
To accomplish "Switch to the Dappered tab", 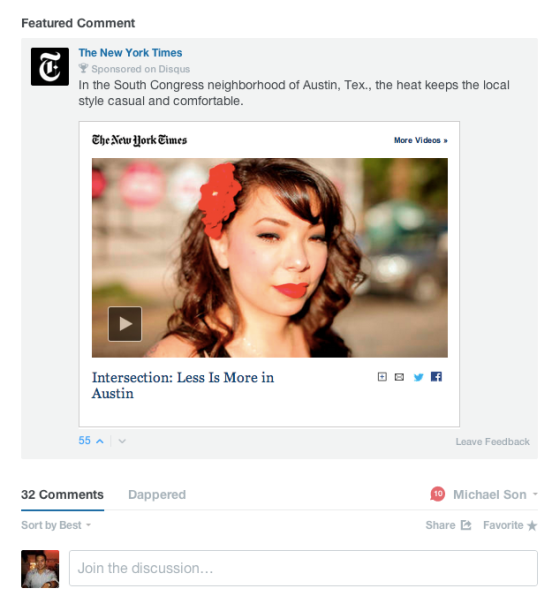I will 157,495.
